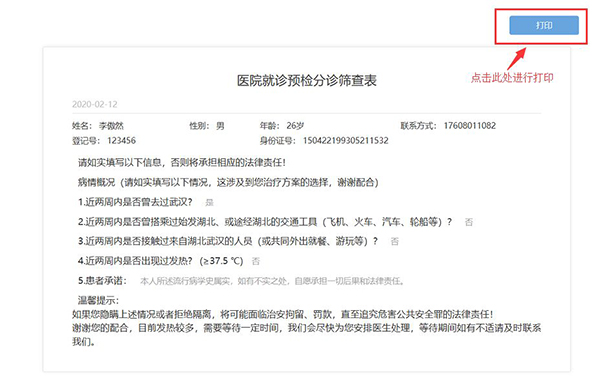Click the 温馨提示 heading
This screenshot has width=600, height=380.
[x=99, y=300]
